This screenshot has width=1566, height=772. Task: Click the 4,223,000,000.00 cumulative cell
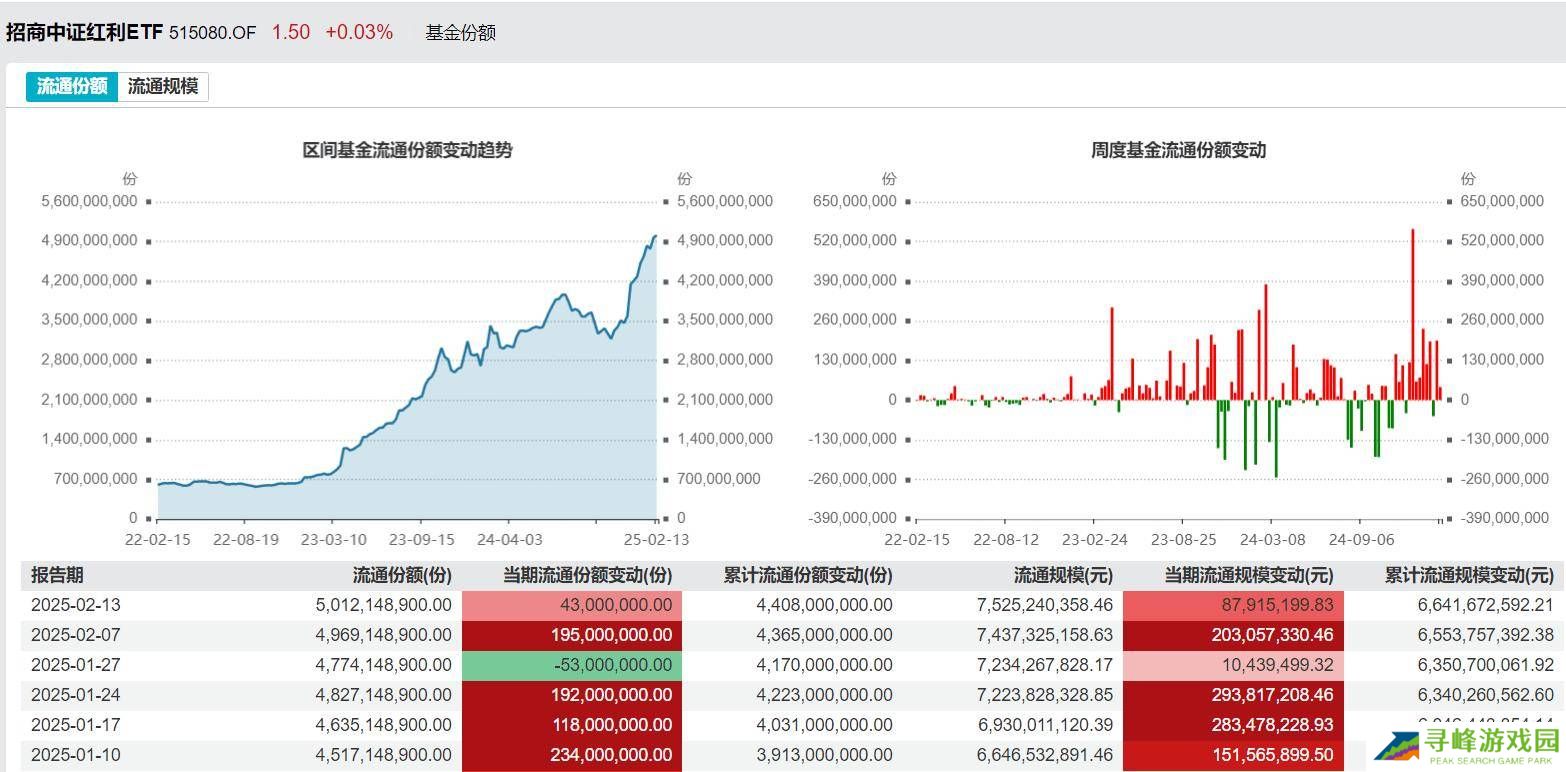824,695
